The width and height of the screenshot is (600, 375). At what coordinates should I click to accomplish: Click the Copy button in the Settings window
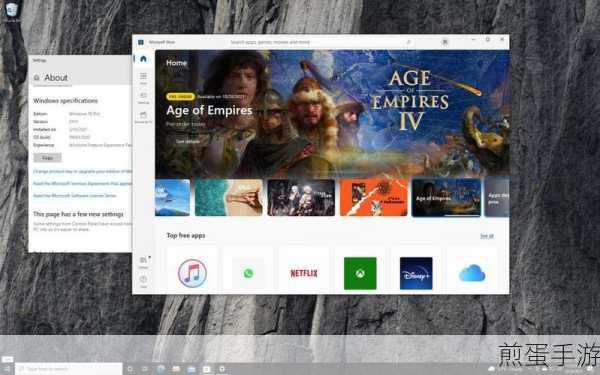[47, 158]
